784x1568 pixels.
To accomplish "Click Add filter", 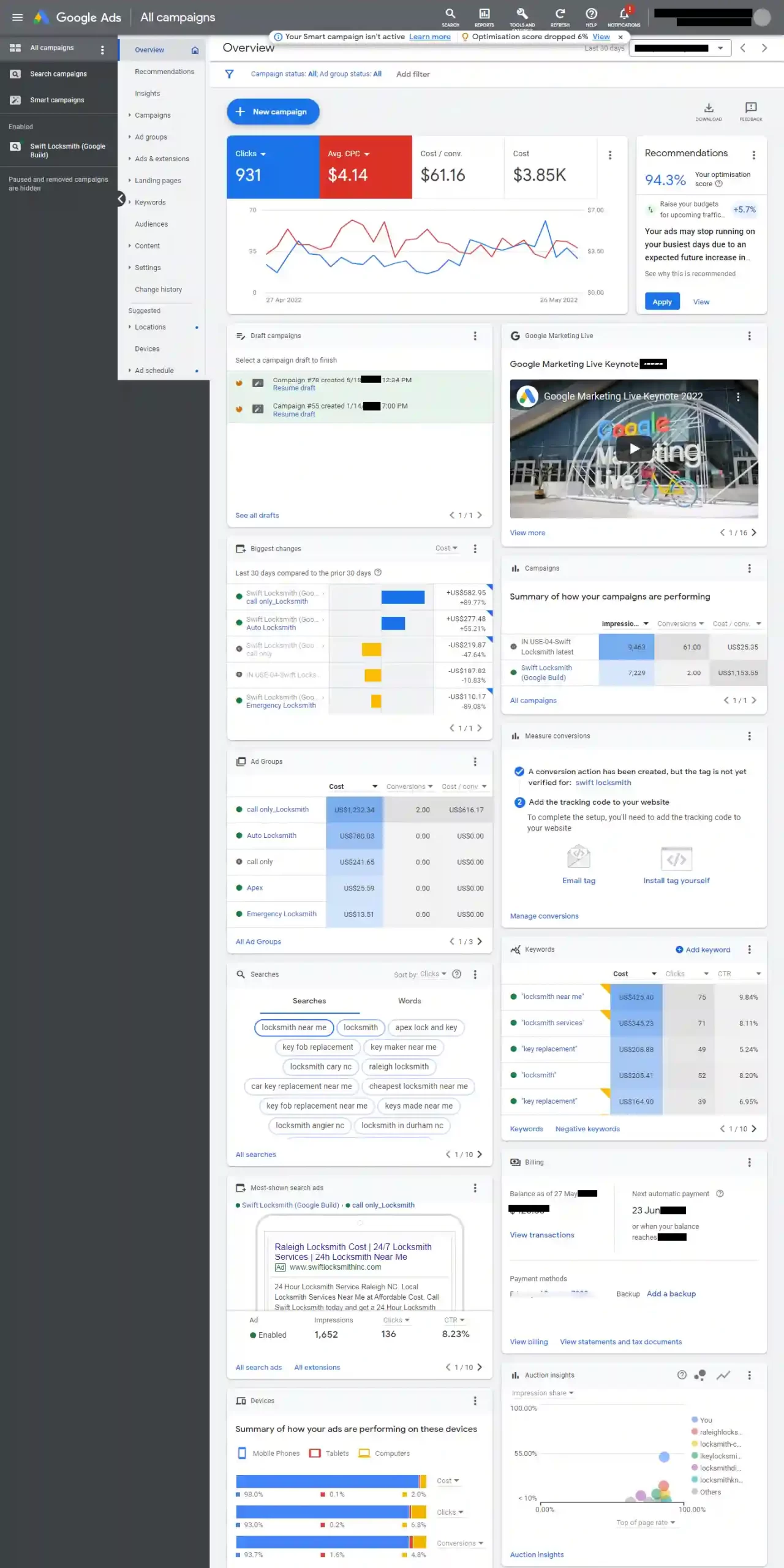I will 413,74.
